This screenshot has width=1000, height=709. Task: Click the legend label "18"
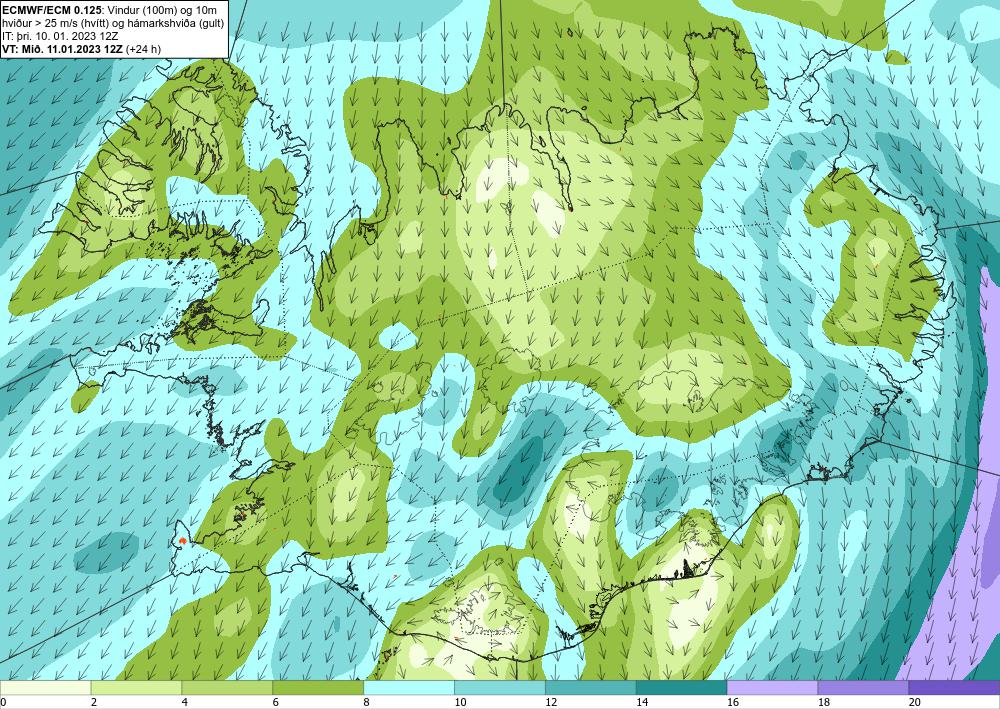pos(824,703)
